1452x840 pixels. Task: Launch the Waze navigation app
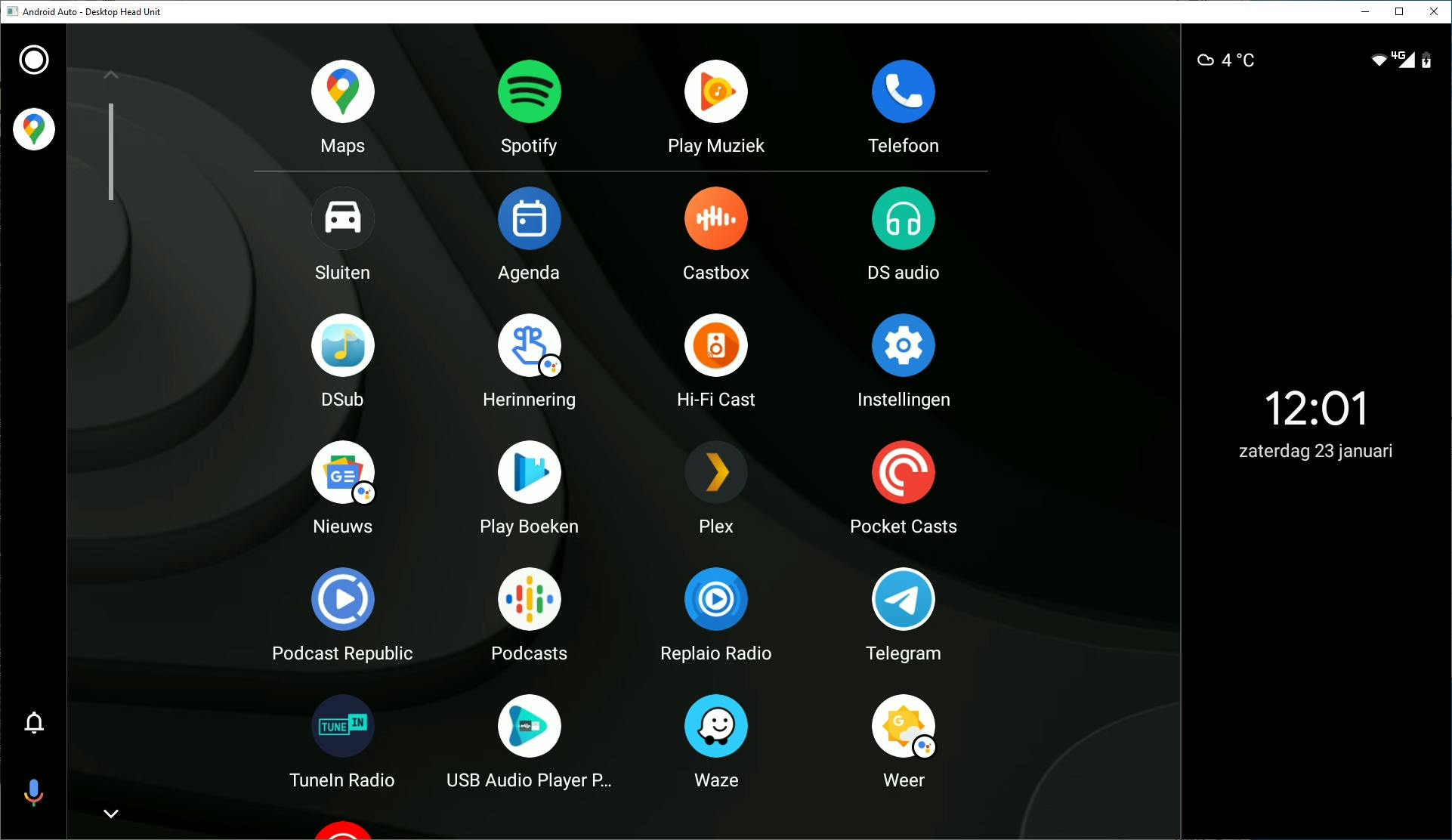coord(715,726)
